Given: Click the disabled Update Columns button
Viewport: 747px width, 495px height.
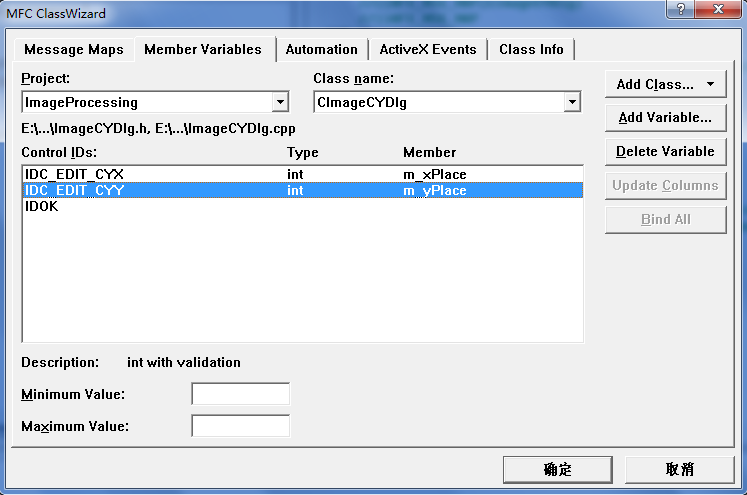Looking at the screenshot, I should coord(665,185).
